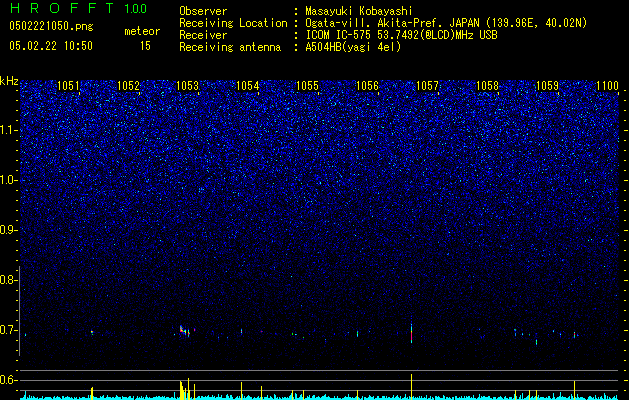This screenshot has height=400, width=629.
Task: Click the 0.9 frequency axis label
Action: pyautogui.click(x=7, y=230)
